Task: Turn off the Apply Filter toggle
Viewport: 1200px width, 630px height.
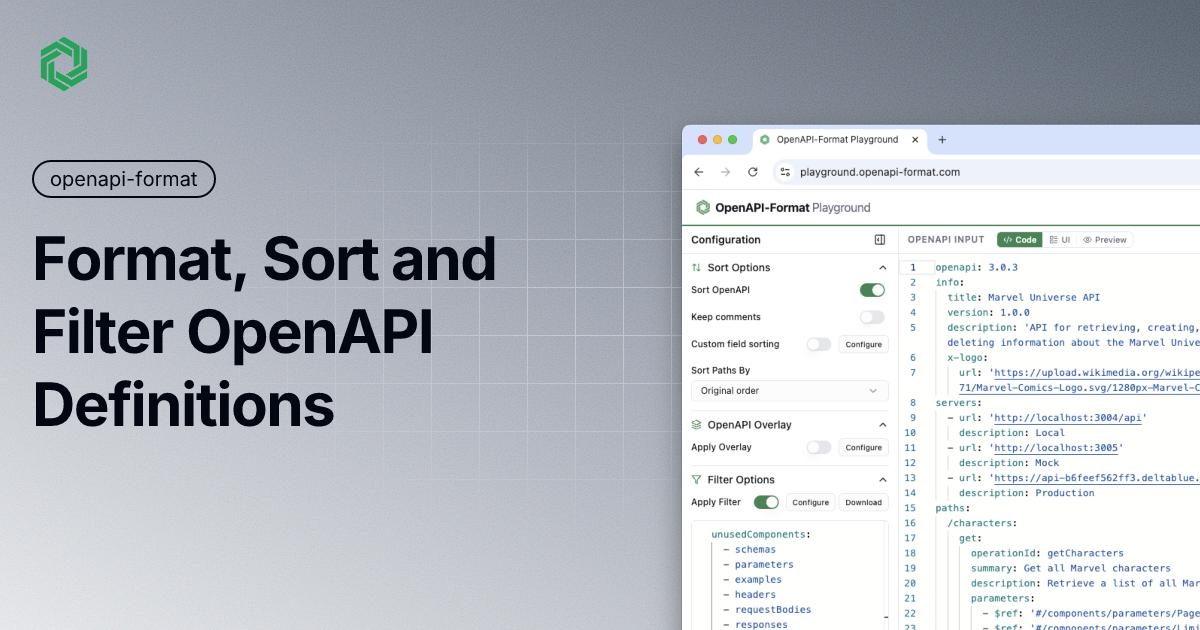Action: [x=766, y=501]
